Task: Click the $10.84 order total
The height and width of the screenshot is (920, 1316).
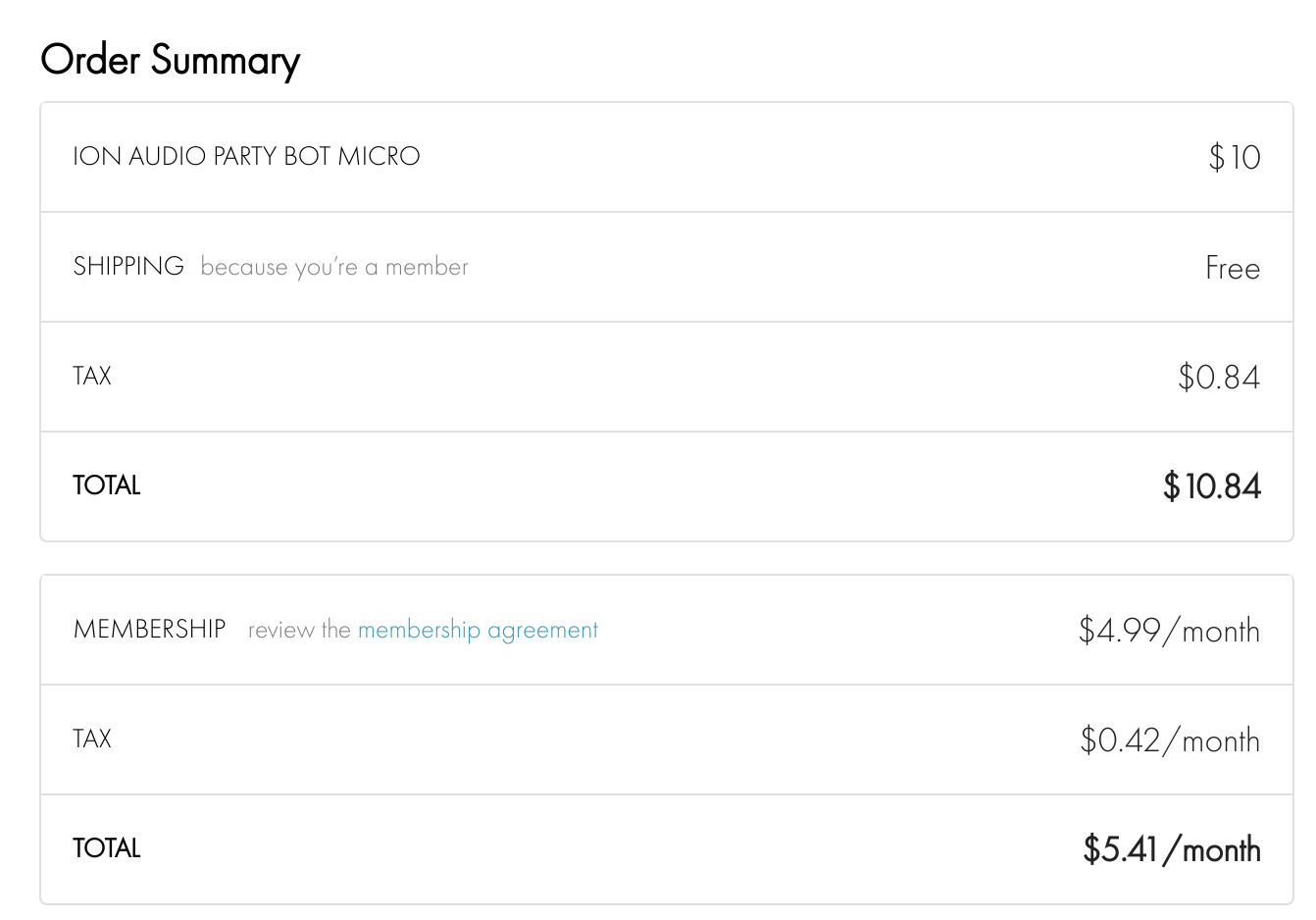Action: coord(1211,486)
